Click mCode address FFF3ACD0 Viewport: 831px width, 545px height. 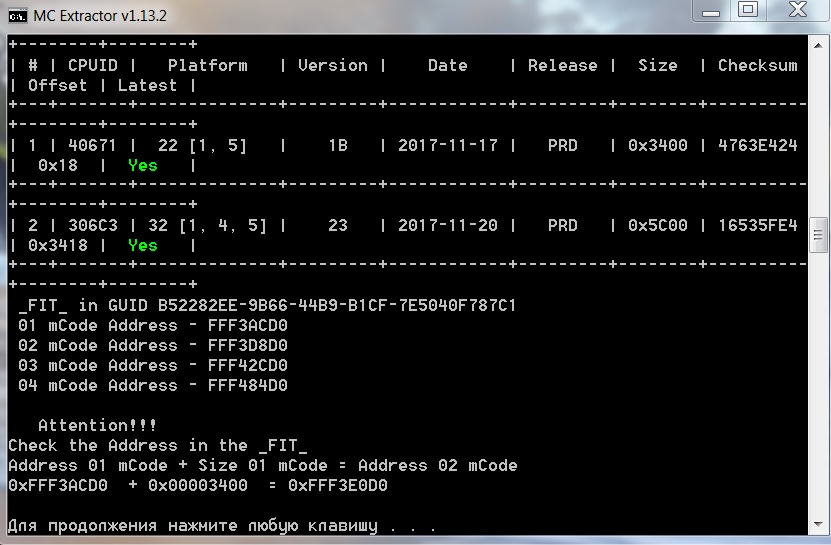pos(247,326)
